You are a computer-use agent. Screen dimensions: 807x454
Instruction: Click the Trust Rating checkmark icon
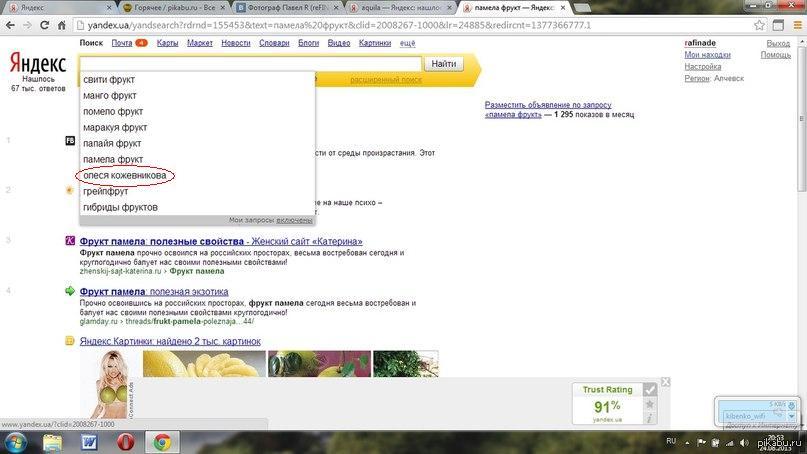(x=650, y=389)
